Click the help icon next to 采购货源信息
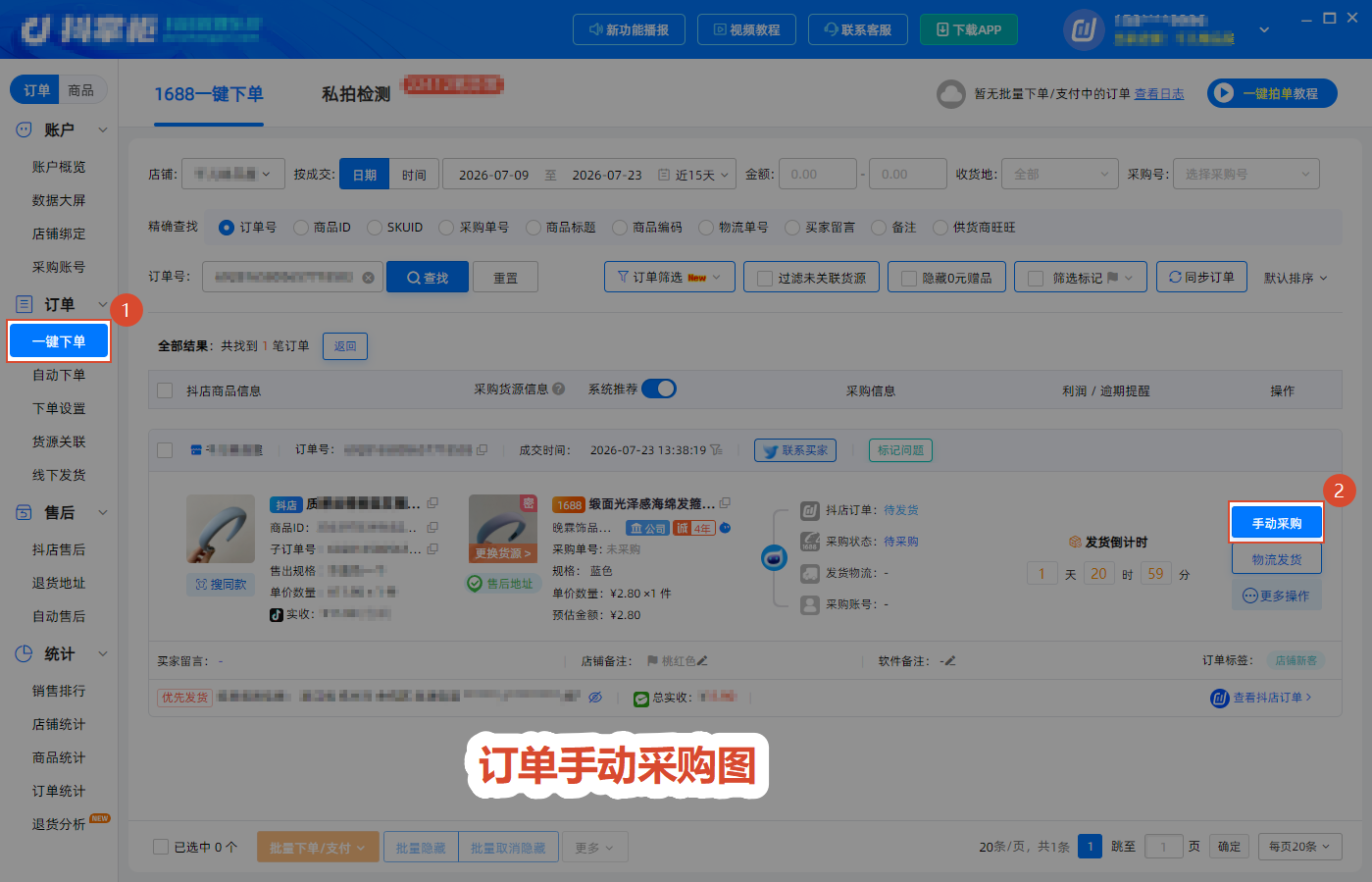Screen dimensions: 1372x882 click(x=559, y=389)
